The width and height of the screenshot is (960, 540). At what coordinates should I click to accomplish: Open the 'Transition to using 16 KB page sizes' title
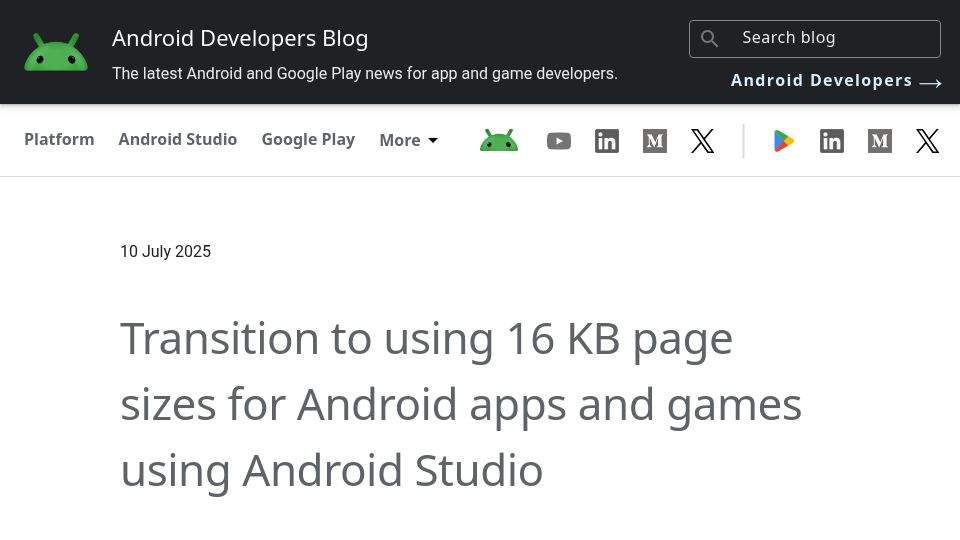click(461, 404)
